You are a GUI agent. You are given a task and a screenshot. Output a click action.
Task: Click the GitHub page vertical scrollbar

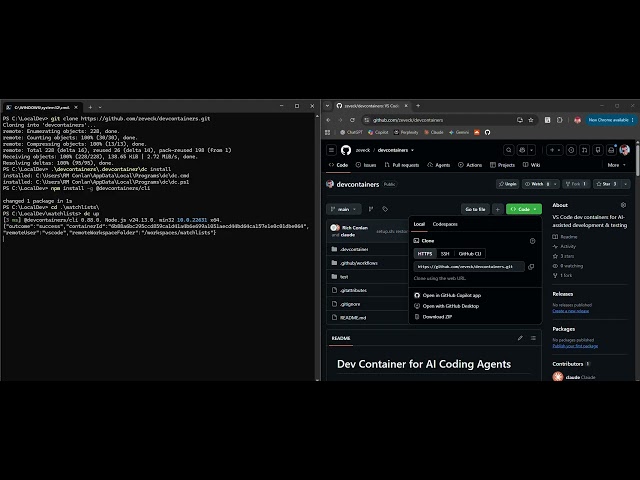(x=638, y=159)
